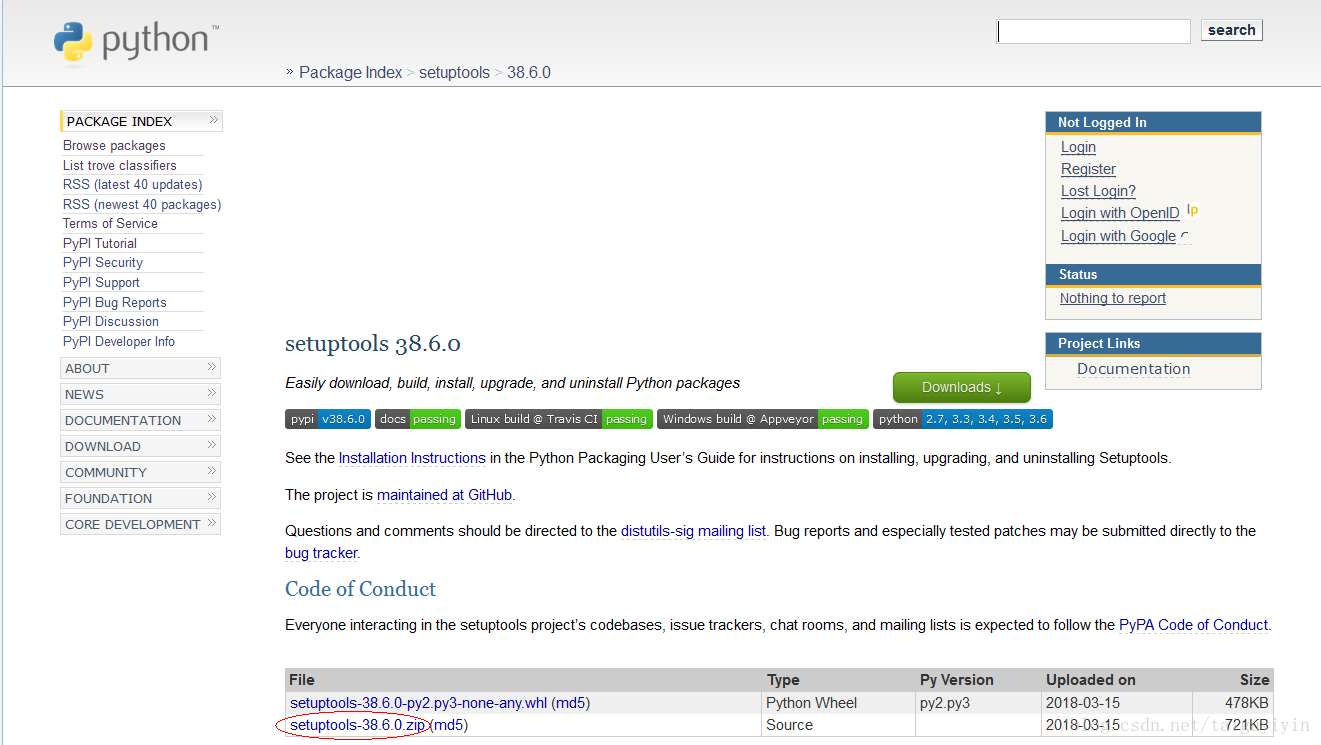
Task: Open RSS latest 40 updates link
Action: coord(132,184)
